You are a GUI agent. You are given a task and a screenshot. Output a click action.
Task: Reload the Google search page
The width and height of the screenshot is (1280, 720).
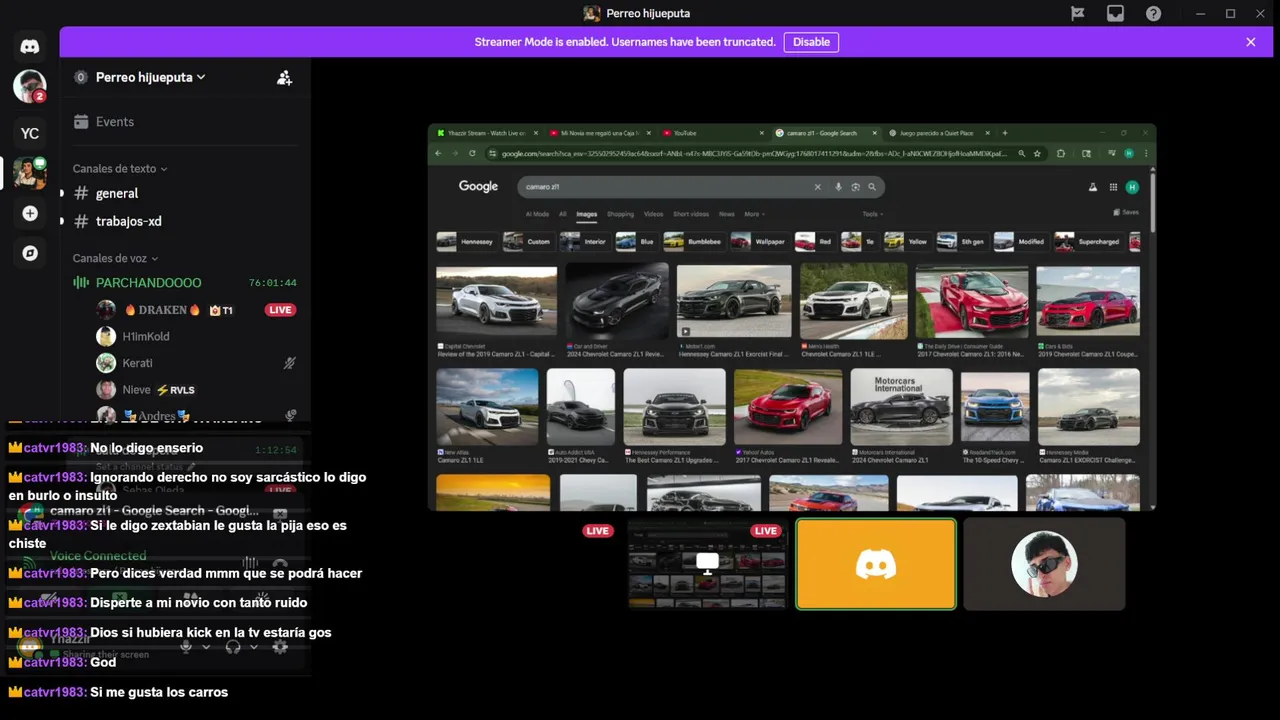pos(472,153)
